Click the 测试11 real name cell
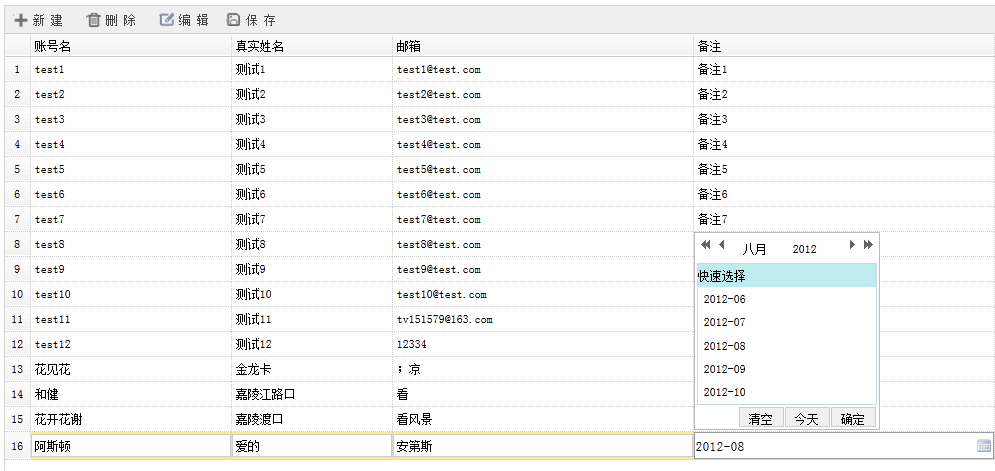 coord(312,319)
